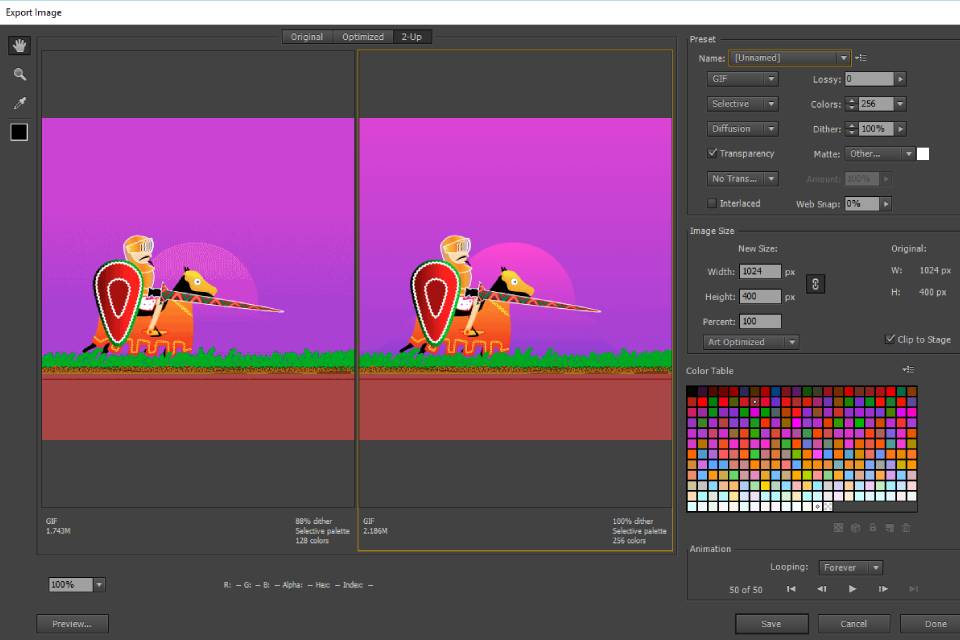Uncheck Clip to Stage
The width and height of the screenshot is (960, 640).
(888, 337)
